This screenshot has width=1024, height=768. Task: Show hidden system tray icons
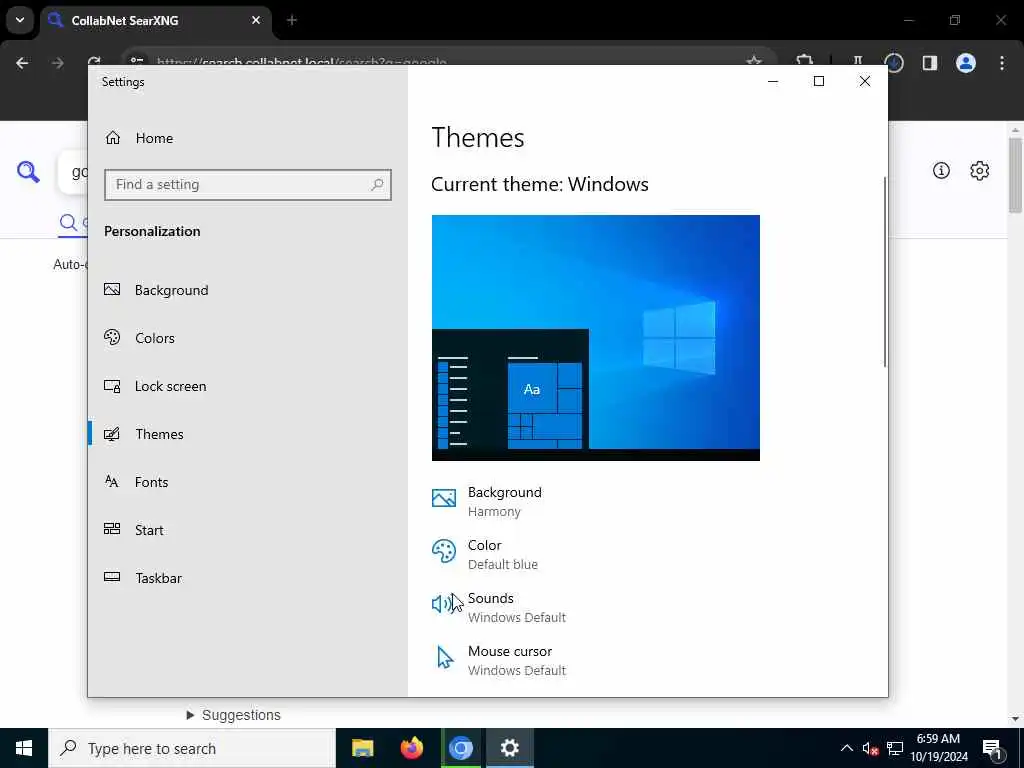[846, 748]
